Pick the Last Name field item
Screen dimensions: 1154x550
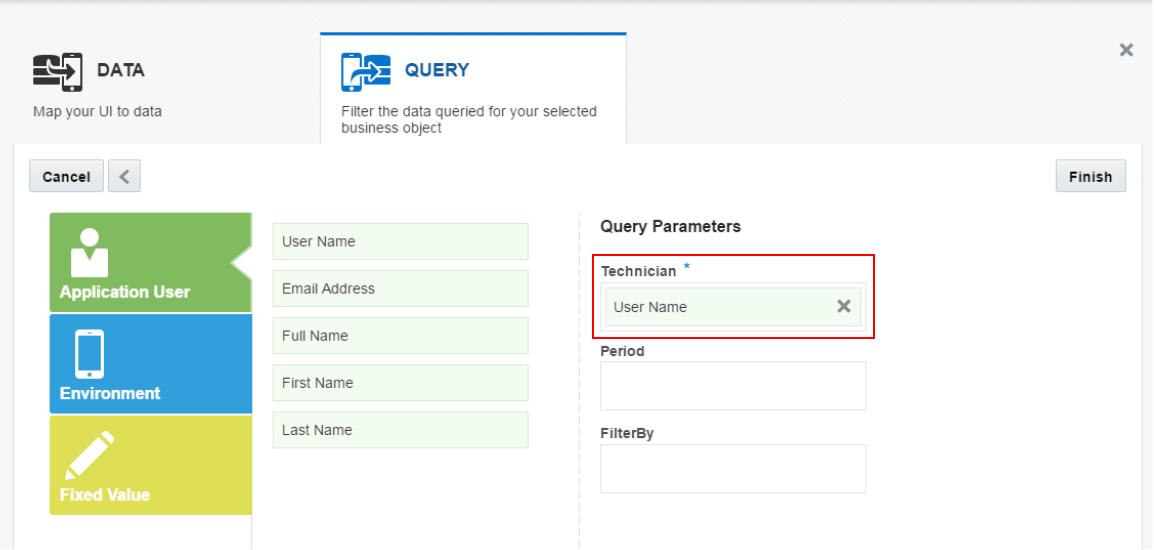400,430
